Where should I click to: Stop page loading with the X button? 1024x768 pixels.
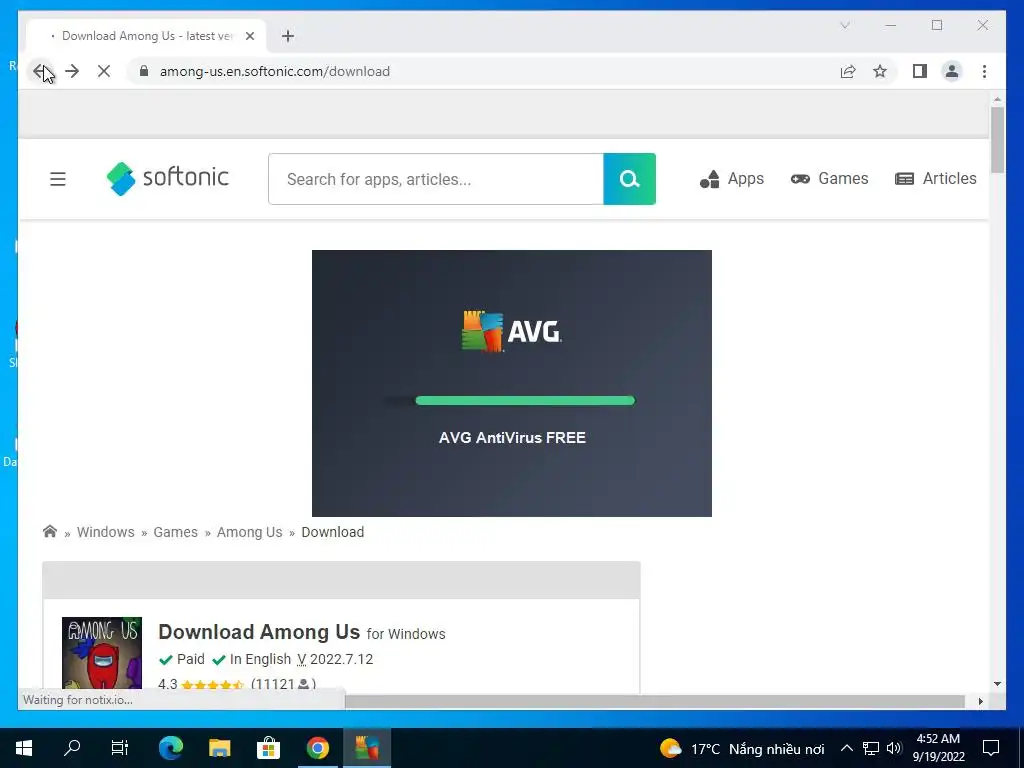104,71
